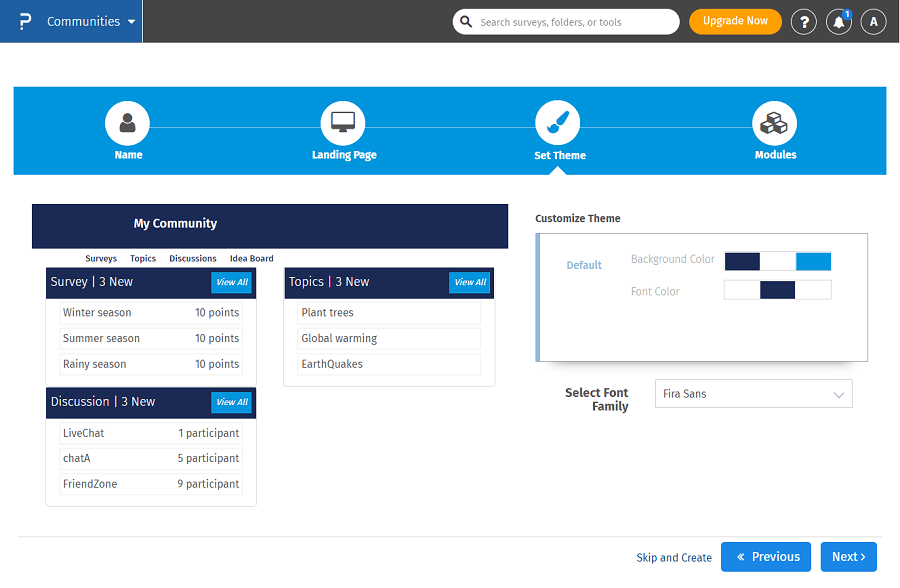Switch to the Idea Board tab

click(251, 259)
